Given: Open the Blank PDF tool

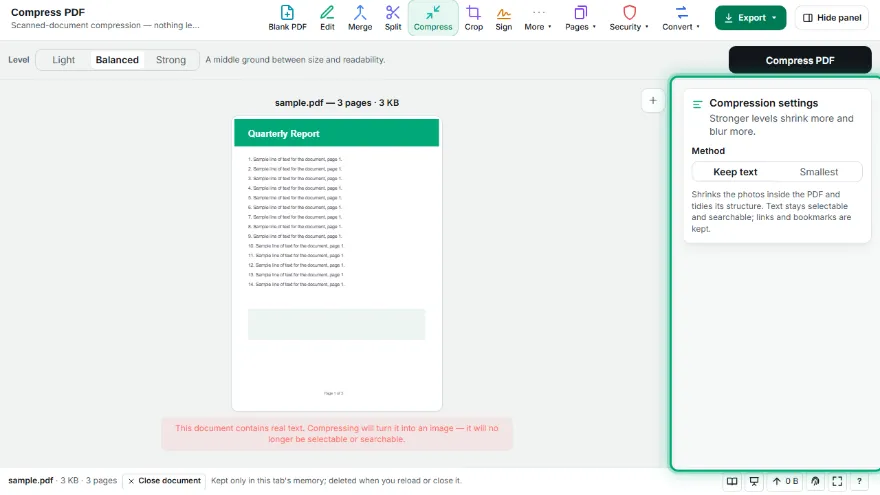Looking at the screenshot, I should pyautogui.click(x=287, y=18).
